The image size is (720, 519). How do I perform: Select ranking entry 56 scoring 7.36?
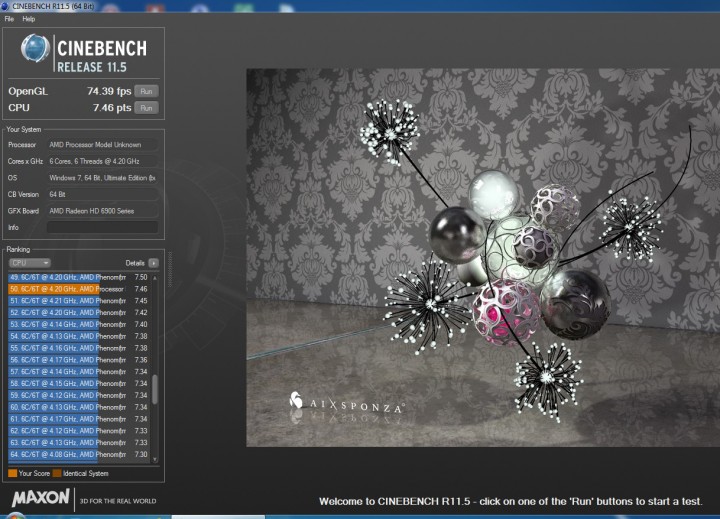click(x=79, y=360)
